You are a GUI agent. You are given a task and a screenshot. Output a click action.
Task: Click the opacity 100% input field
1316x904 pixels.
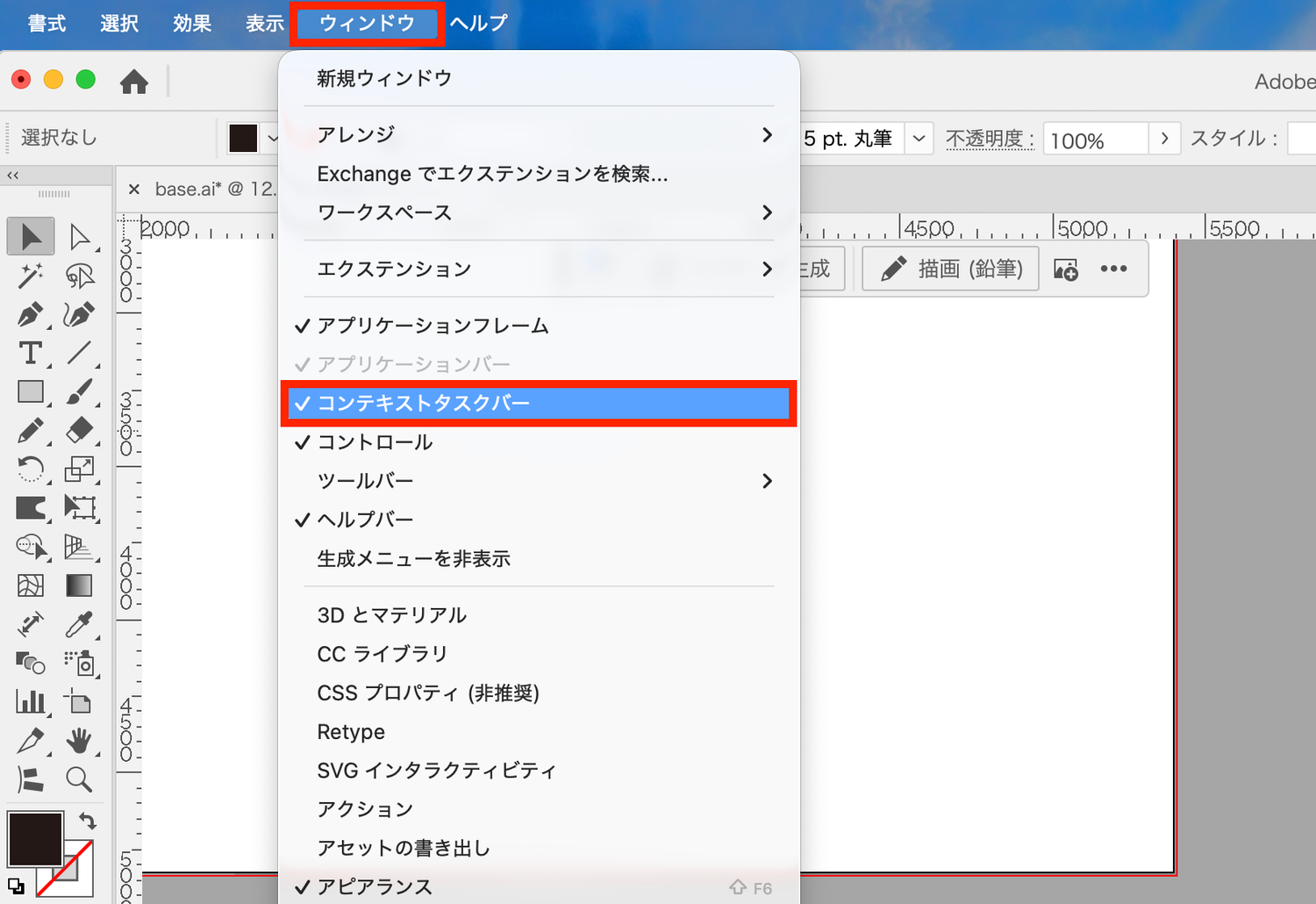[1095, 139]
